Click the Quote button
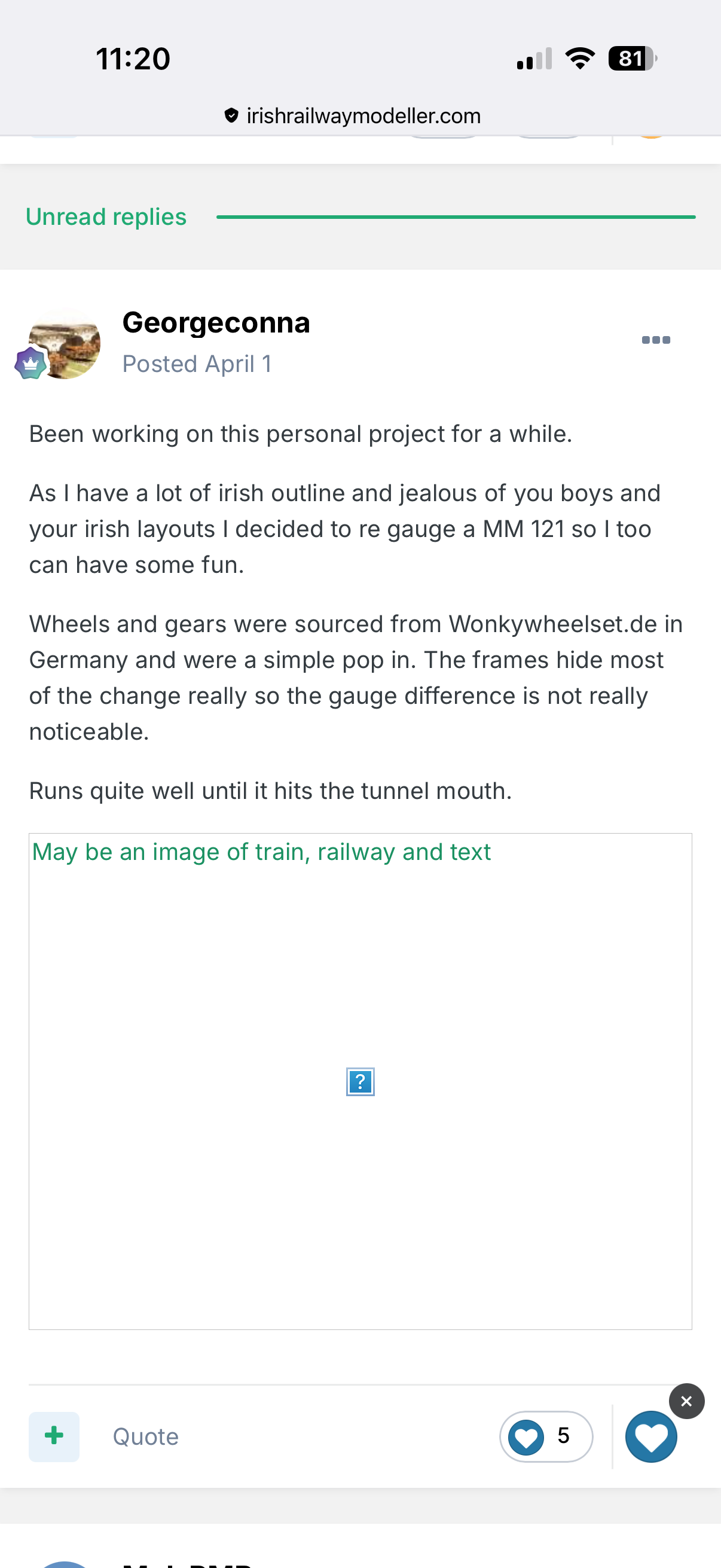 point(145,1436)
